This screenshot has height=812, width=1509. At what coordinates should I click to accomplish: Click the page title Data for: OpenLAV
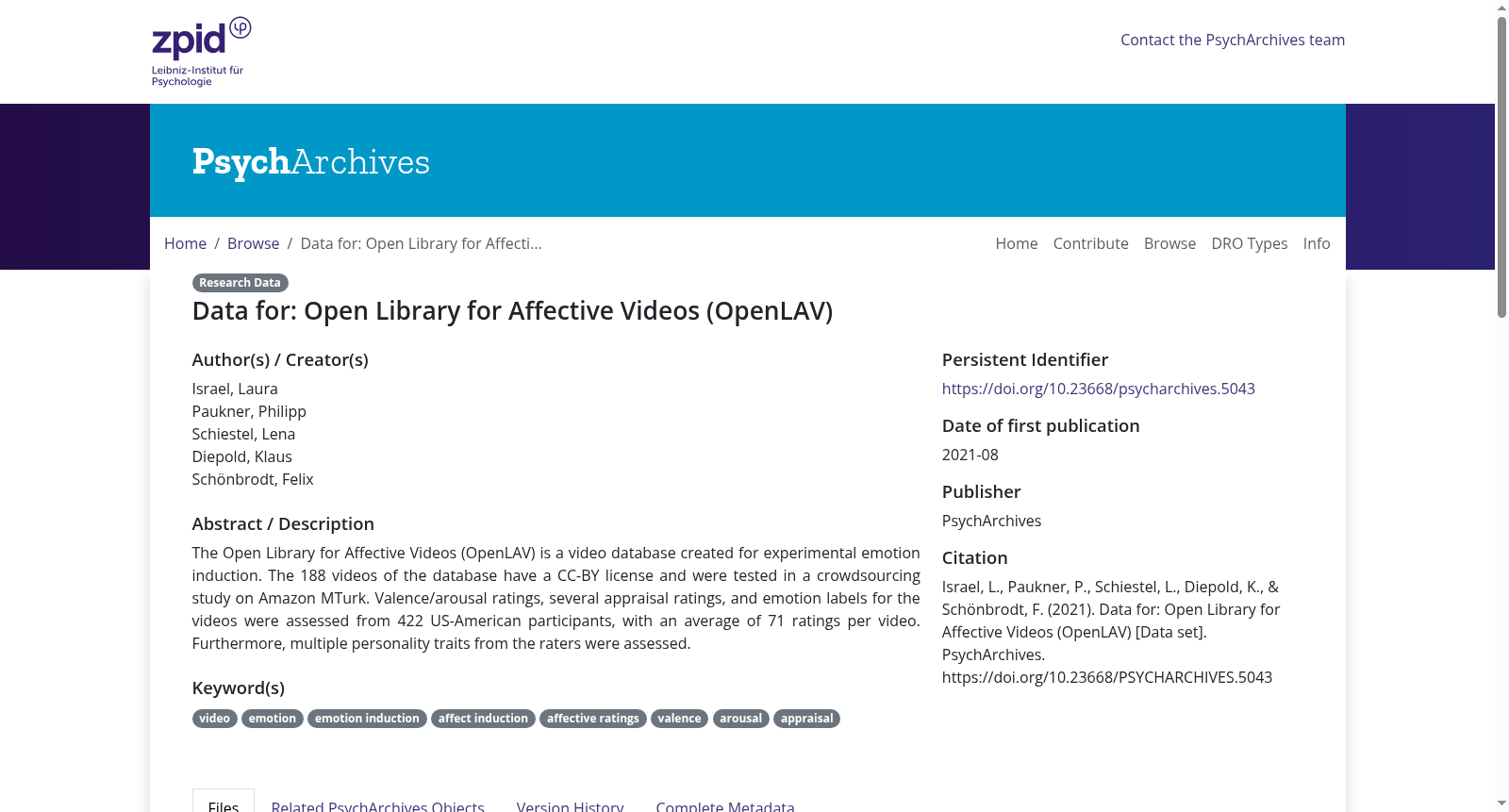[x=512, y=311]
